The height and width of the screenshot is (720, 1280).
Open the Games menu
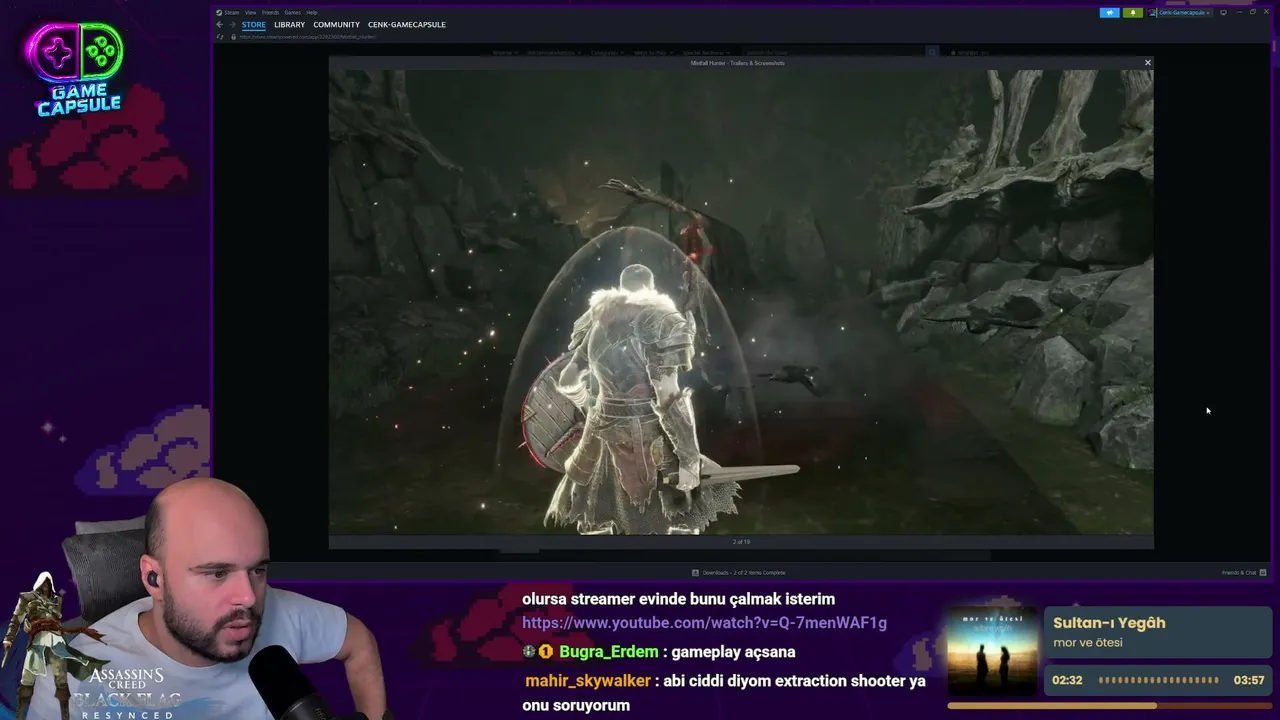tap(292, 12)
